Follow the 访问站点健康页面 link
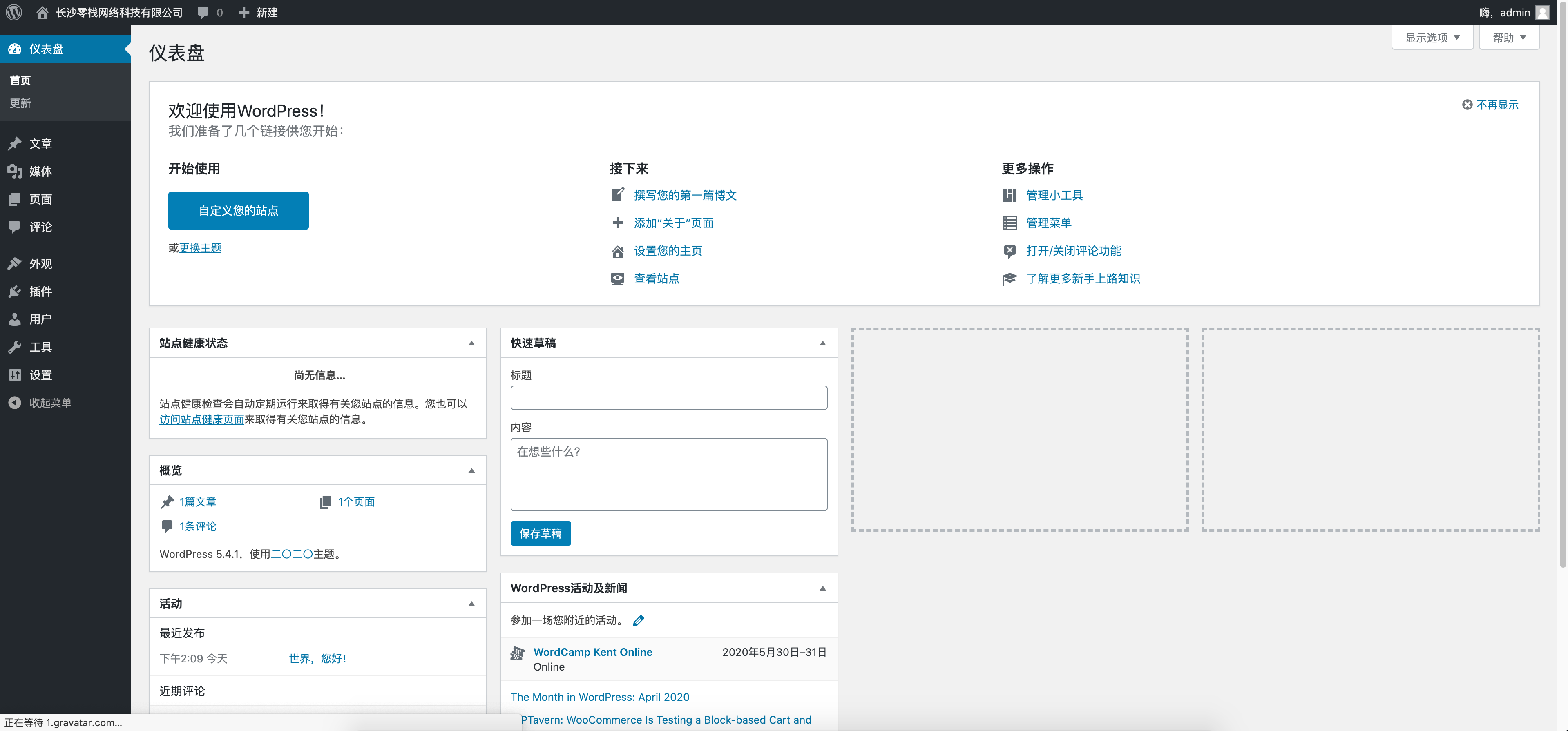The width and height of the screenshot is (1568, 731). tap(201, 419)
